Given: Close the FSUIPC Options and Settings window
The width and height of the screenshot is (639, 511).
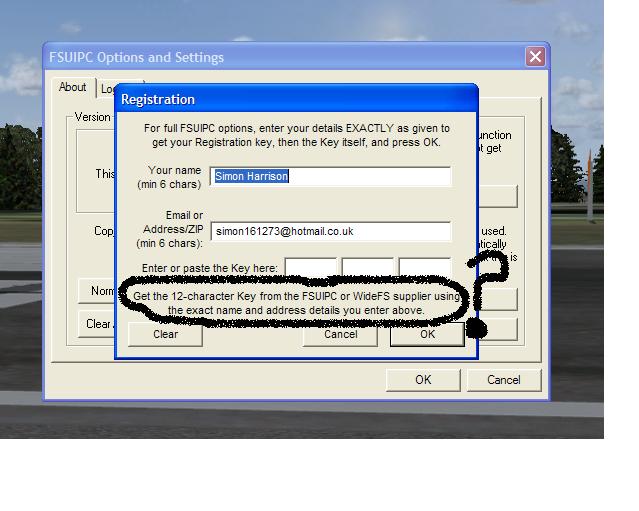Looking at the screenshot, I should (x=535, y=57).
